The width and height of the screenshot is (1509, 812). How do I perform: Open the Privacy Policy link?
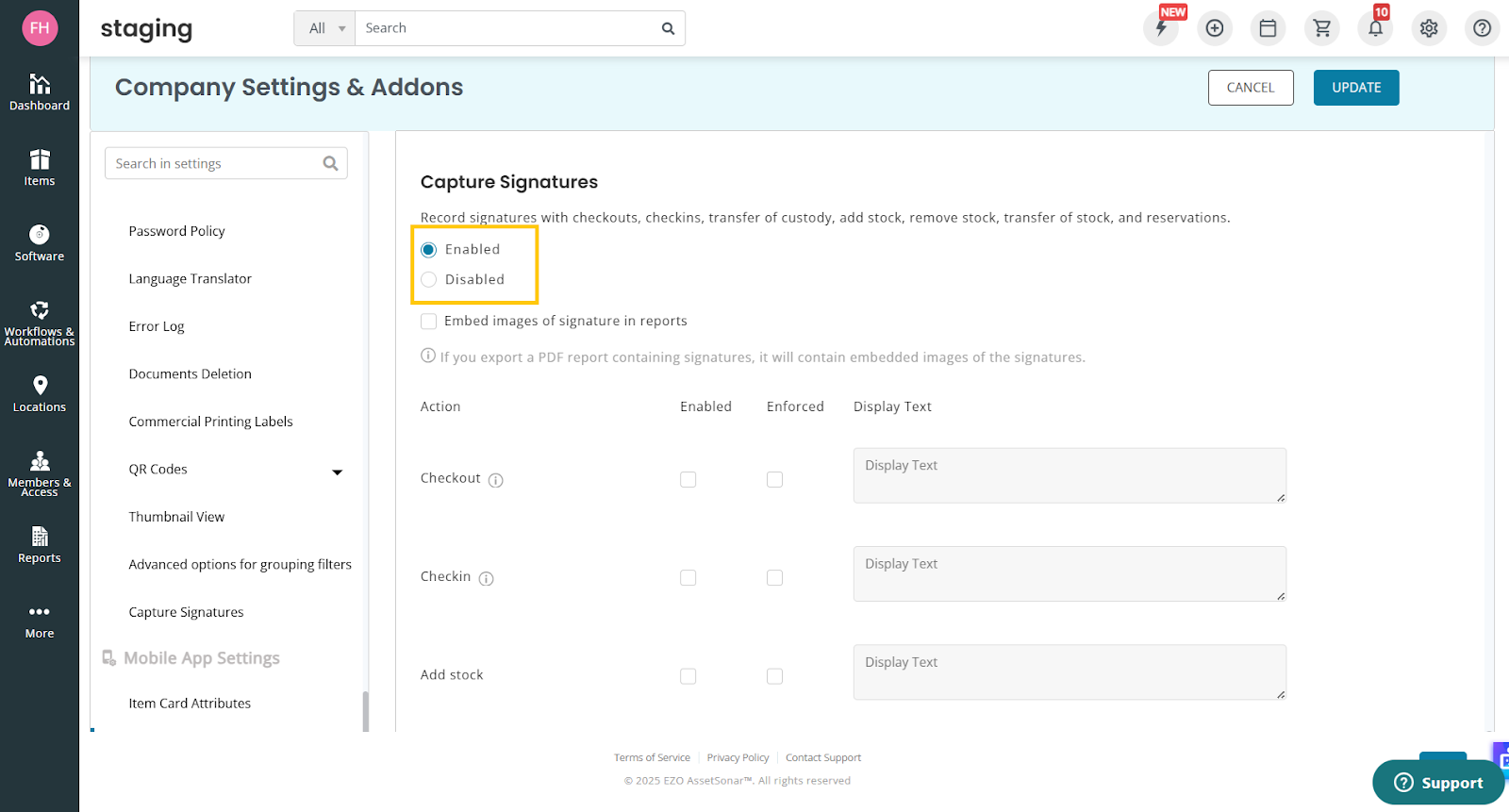(x=738, y=758)
